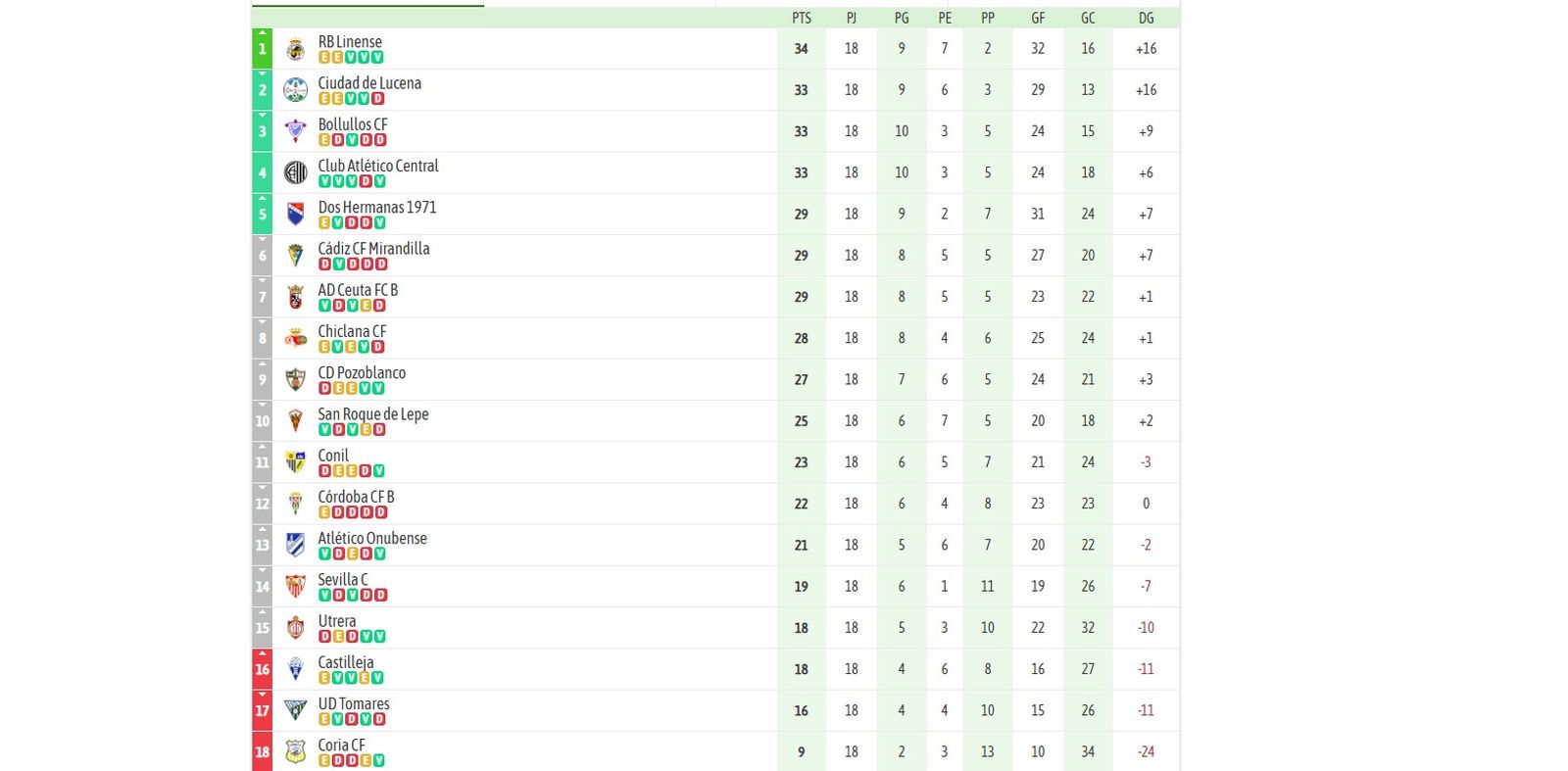Open the Dos Hermanas 1971 team page
The image size is (1568, 771).
click(378, 207)
